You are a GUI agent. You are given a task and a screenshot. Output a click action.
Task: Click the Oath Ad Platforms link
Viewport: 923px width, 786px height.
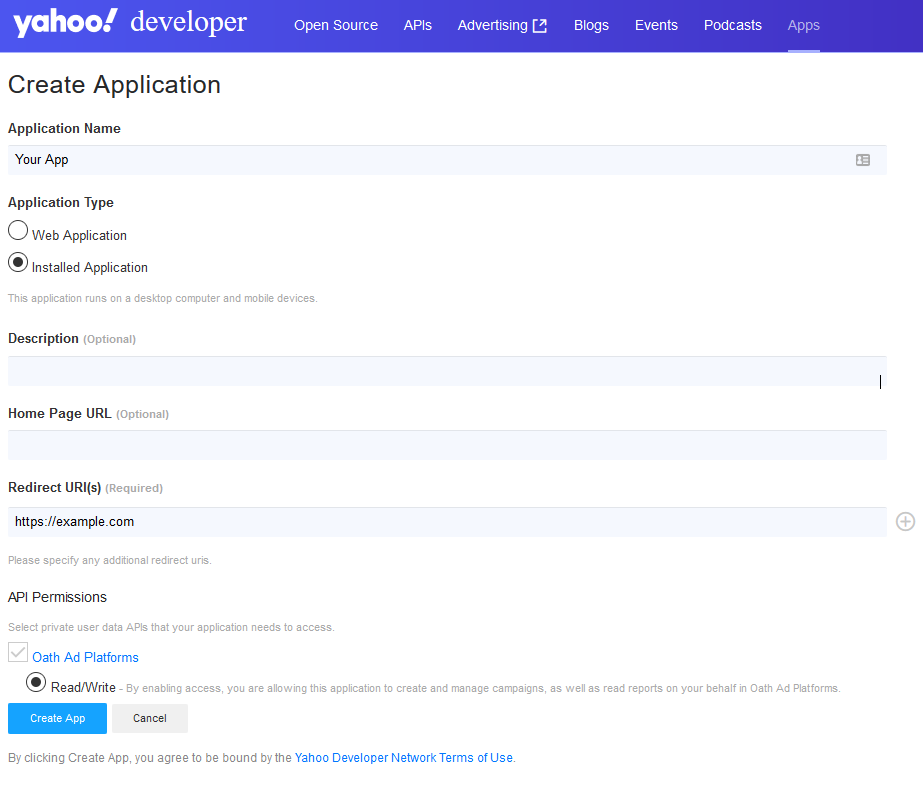(85, 657)
